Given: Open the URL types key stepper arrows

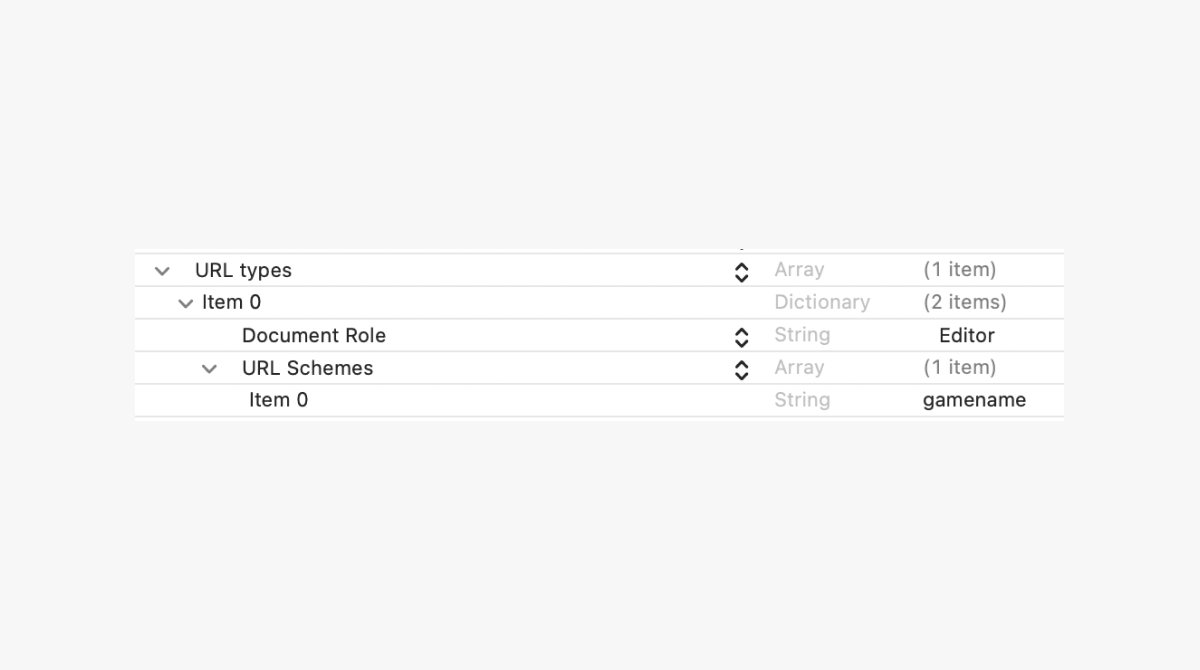Looking at the screenshot, I should tap(741, 271).
